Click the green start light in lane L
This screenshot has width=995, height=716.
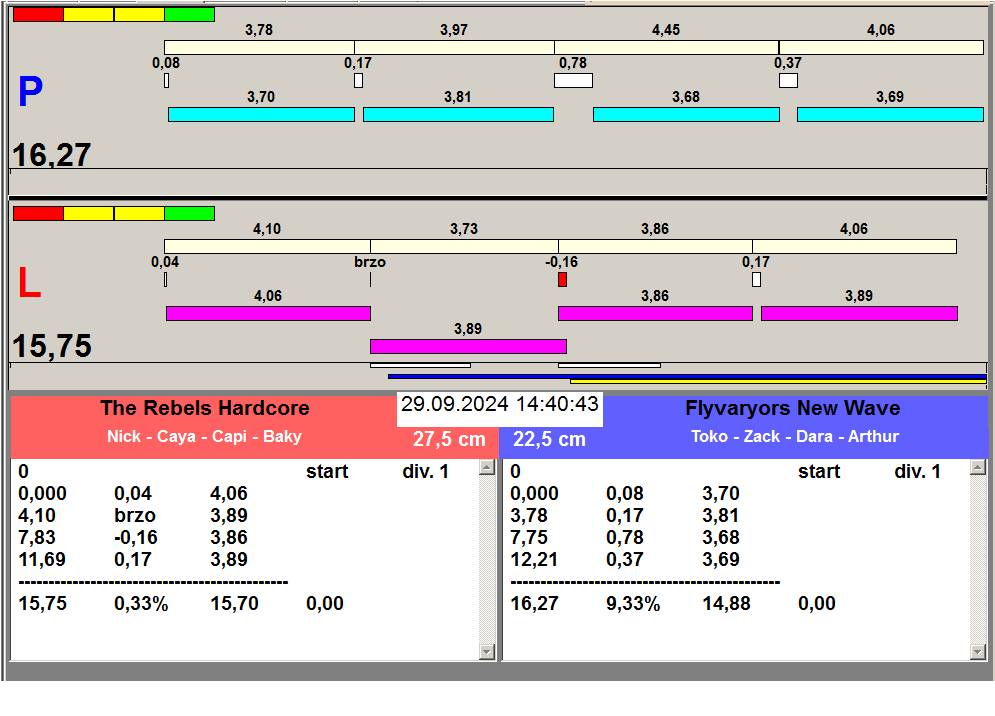click(x=189, y=213)
